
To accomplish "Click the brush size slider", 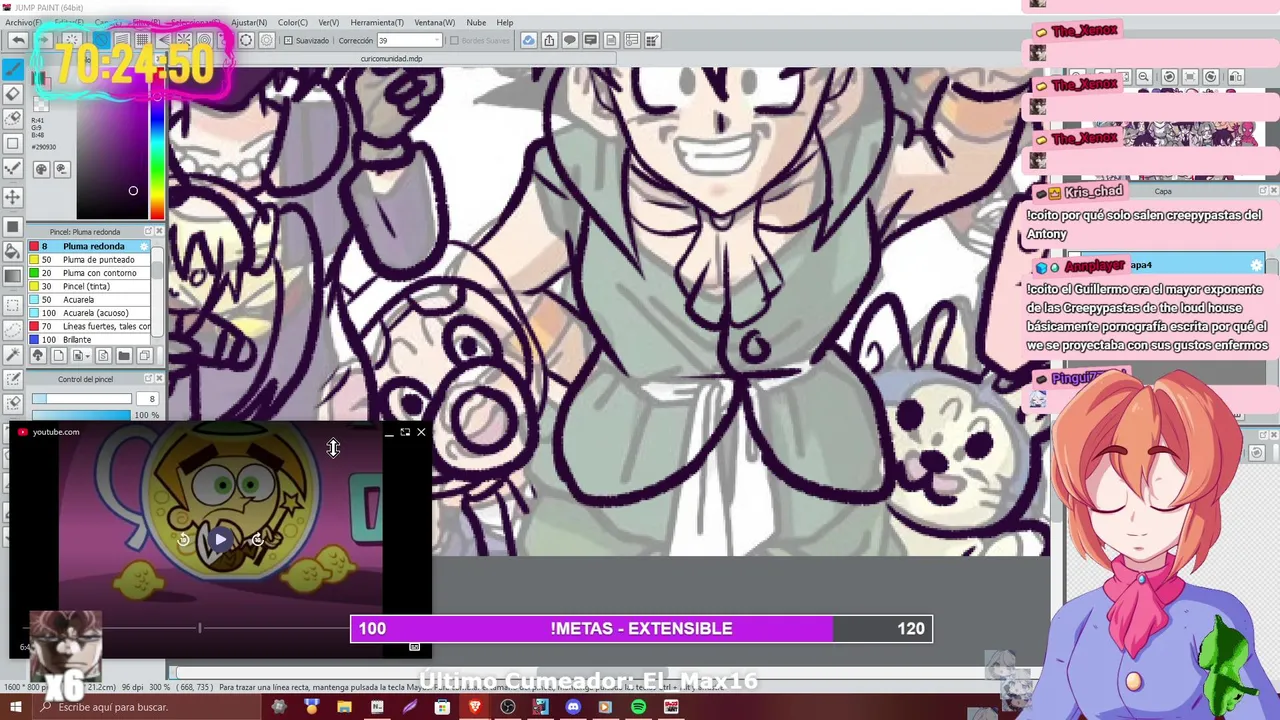I will (x=82, y=399).
